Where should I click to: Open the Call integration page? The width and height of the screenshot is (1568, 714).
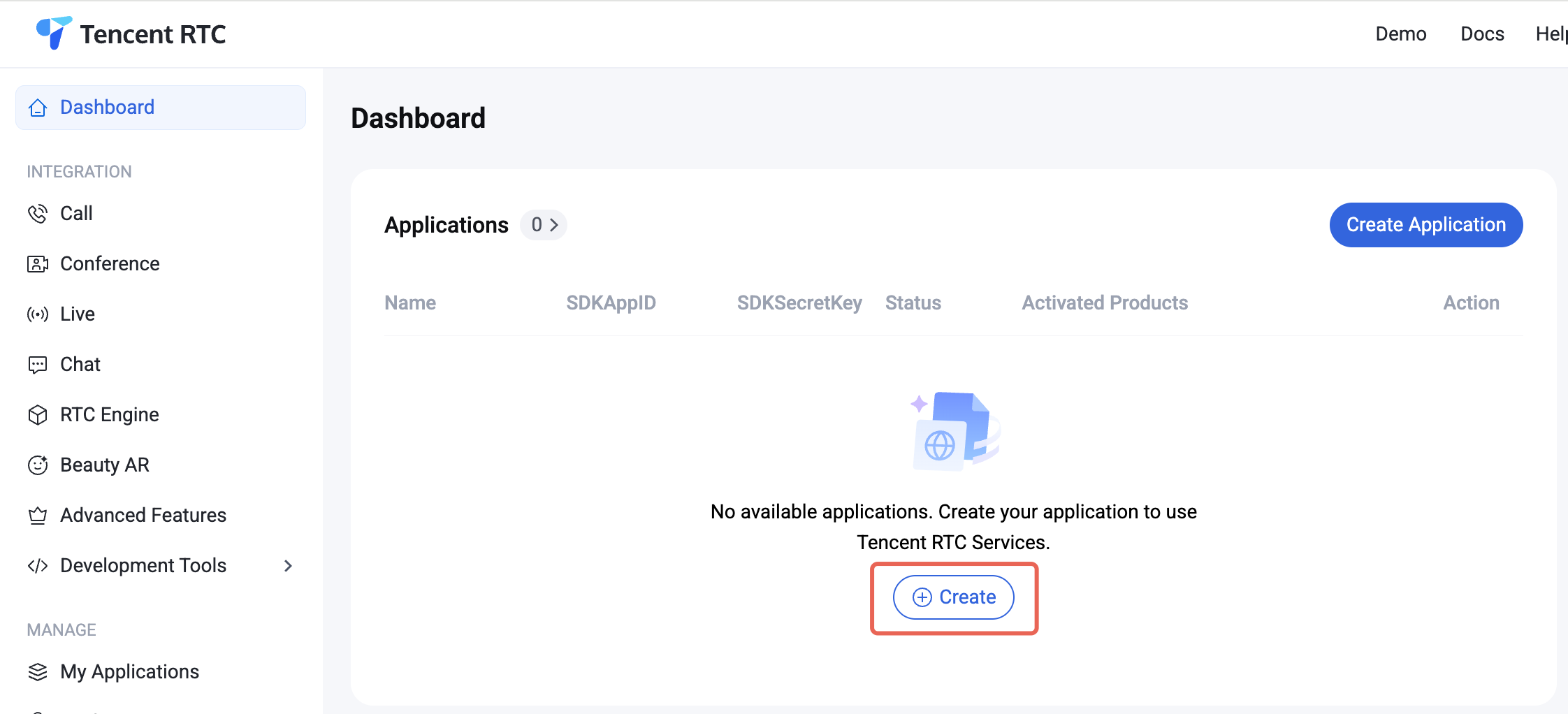(161, 214)
